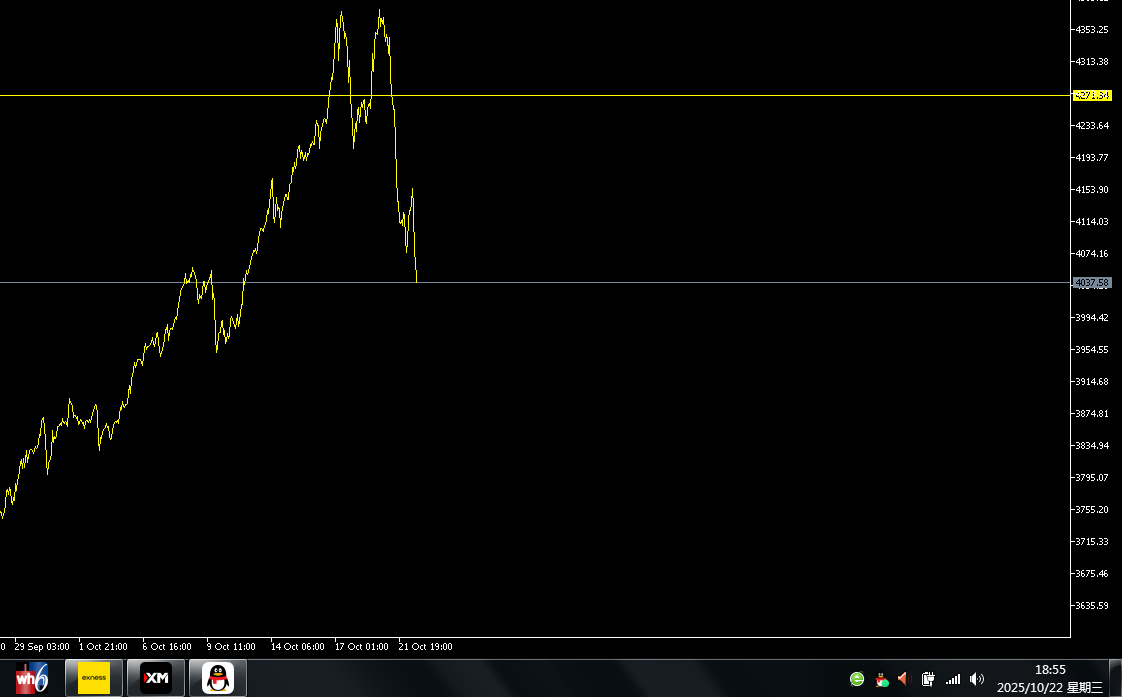This screenshot has width=1122, height=697.
Task: Click the 17 Oct 01:00 time label
Action: pos(361,647)
